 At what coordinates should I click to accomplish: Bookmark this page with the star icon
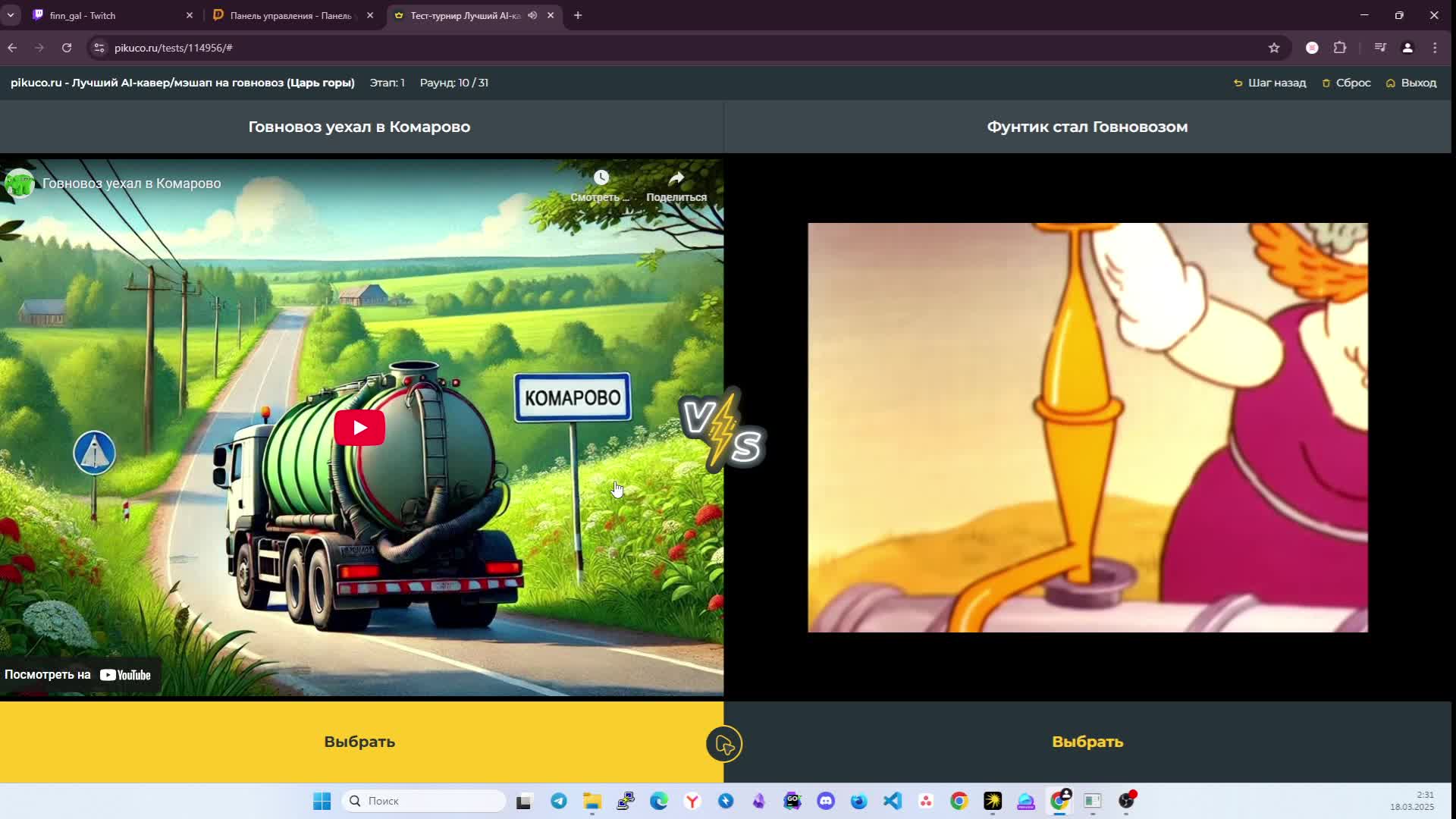point(1274,48)
